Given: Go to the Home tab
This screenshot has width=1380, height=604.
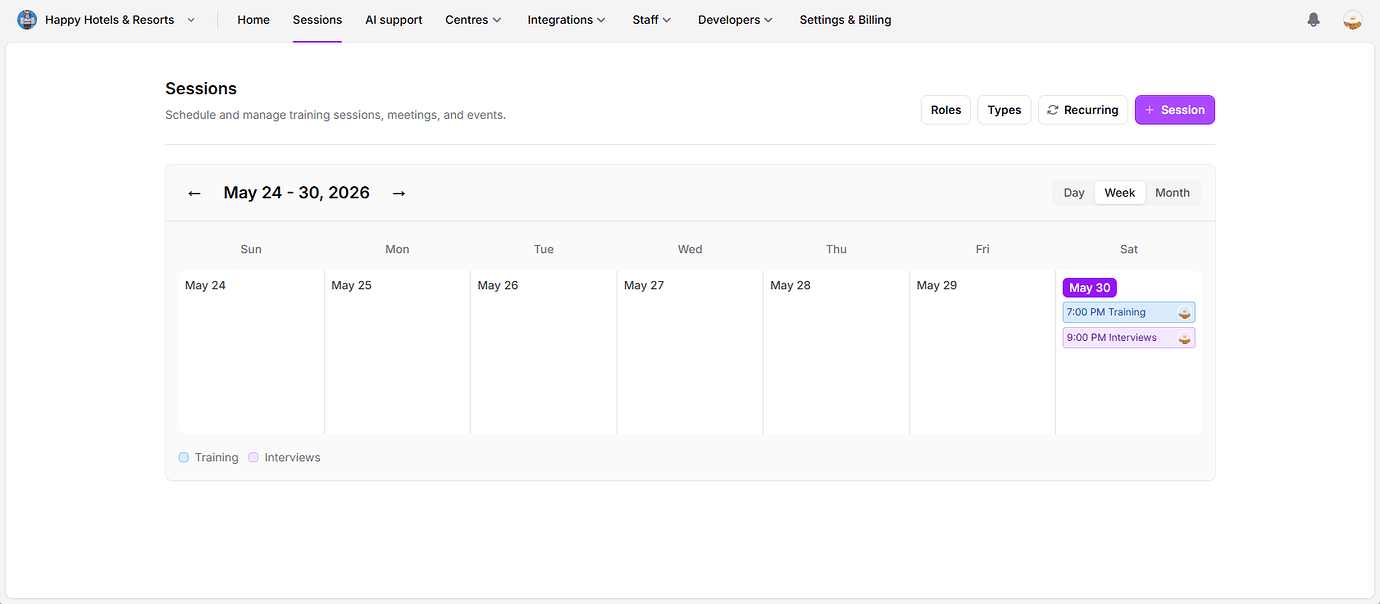Looking at the screenshot, I should [253, 20].
